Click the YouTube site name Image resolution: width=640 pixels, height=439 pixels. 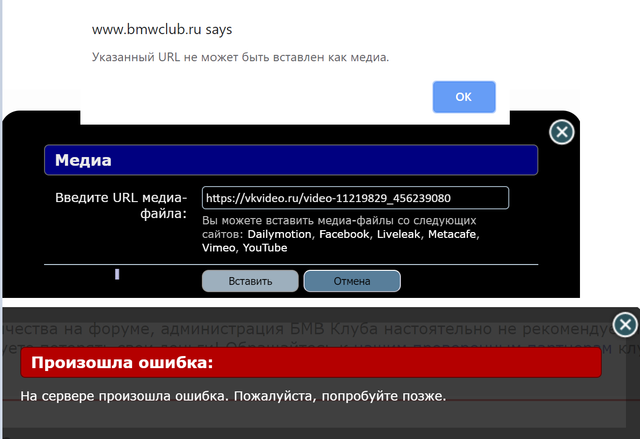coord(265,248)
